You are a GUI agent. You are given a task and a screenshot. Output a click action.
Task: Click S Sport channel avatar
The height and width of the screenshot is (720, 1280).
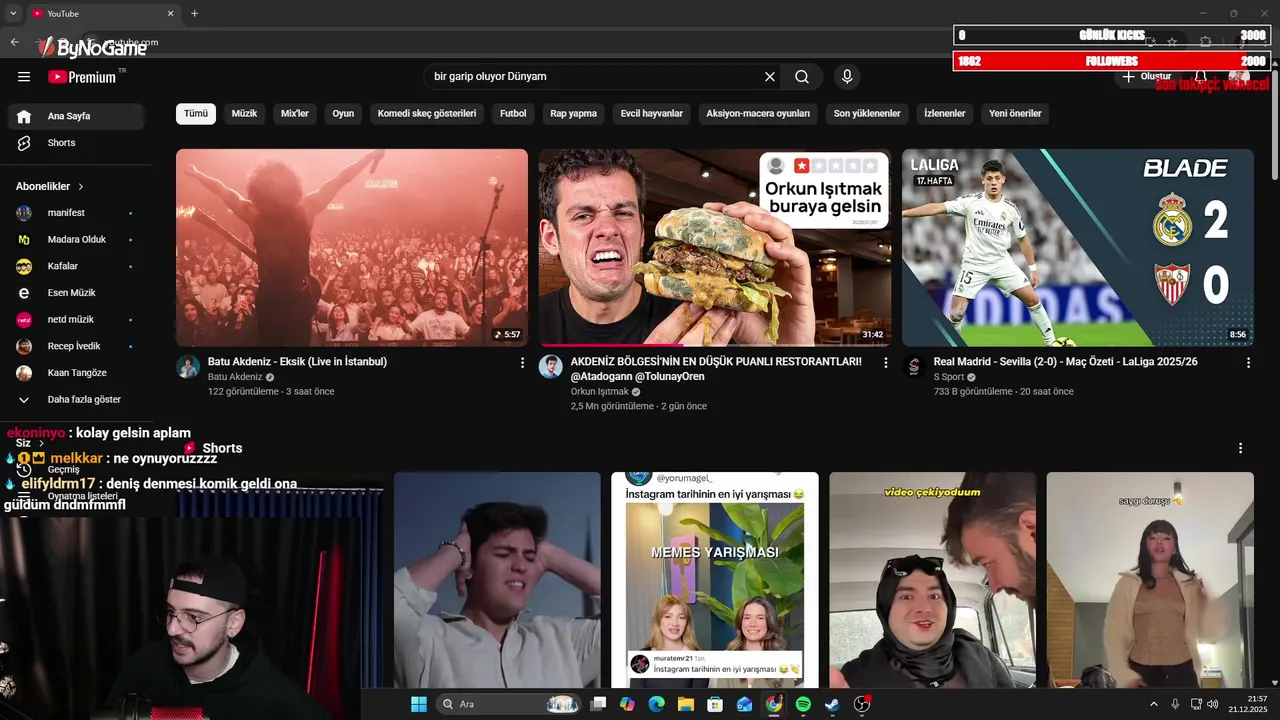pyautogui.click(x=914, y=366)
